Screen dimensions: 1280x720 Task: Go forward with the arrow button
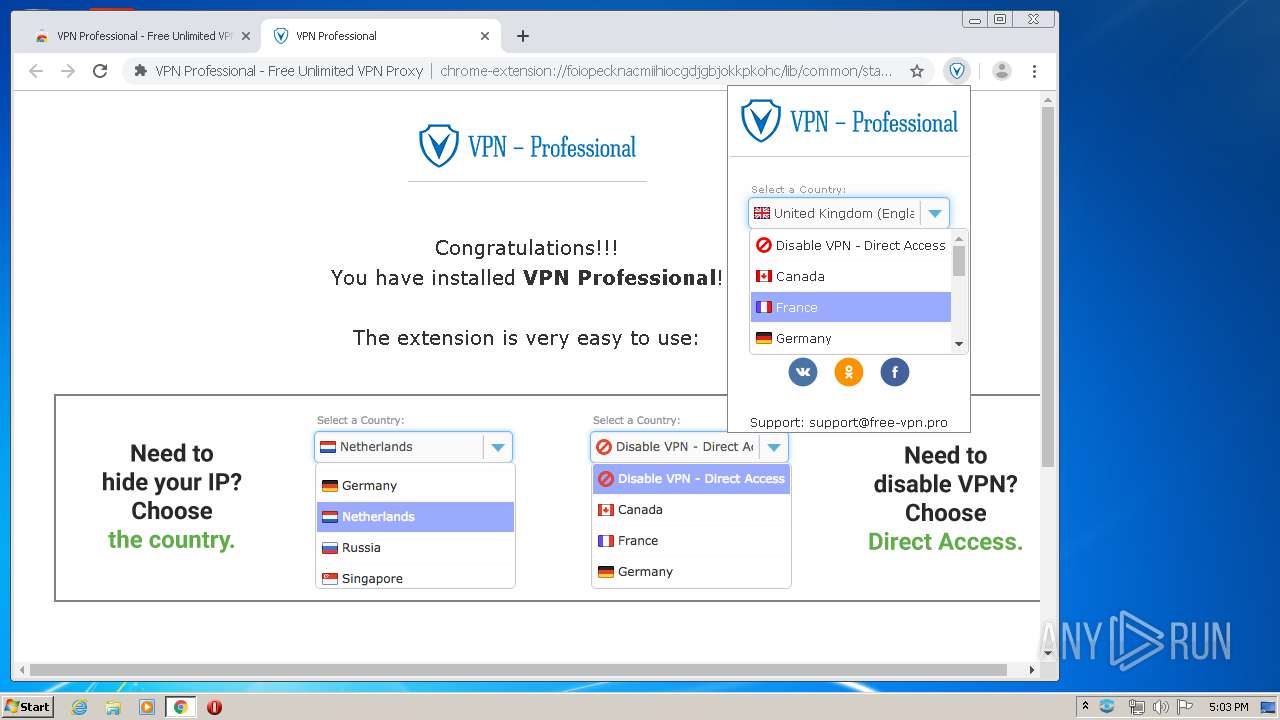click(x=68, y=71)
